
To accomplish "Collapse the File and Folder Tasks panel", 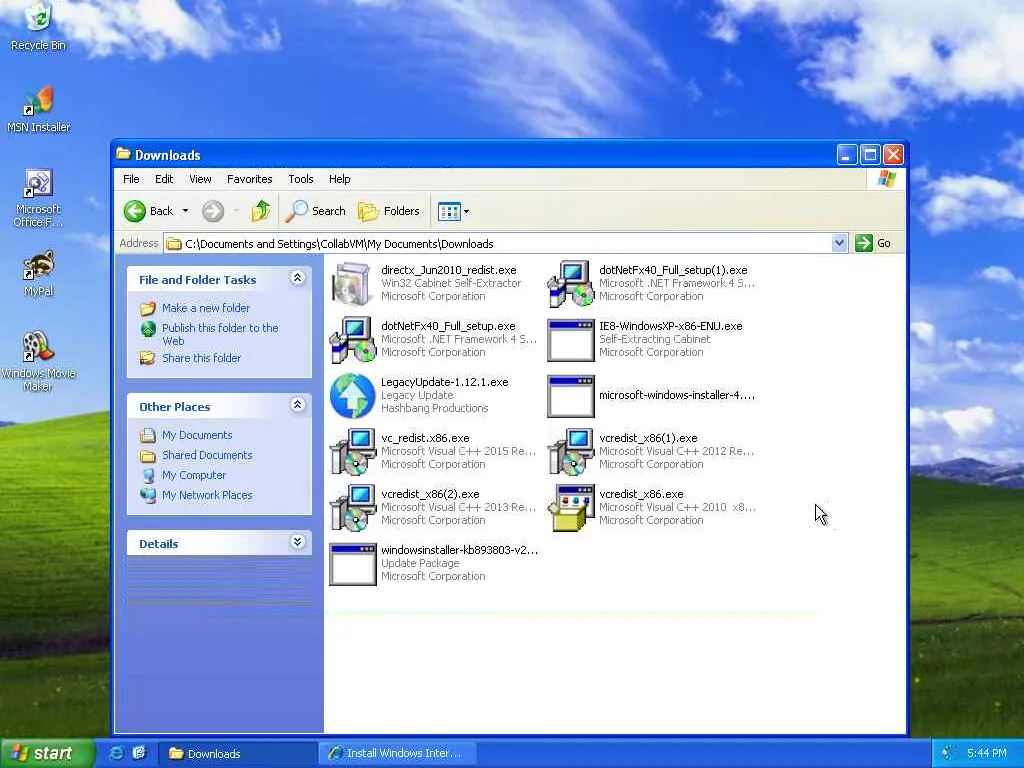I will (x=297, y=279).
